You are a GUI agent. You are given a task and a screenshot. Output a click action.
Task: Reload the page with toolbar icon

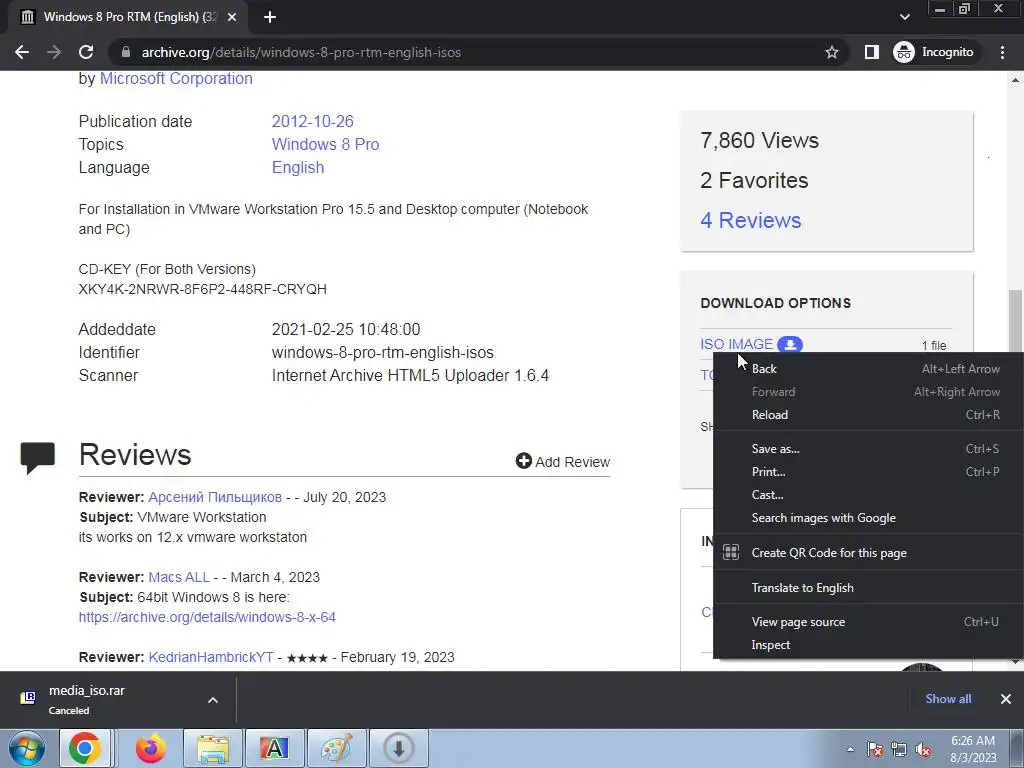(86, 52)
